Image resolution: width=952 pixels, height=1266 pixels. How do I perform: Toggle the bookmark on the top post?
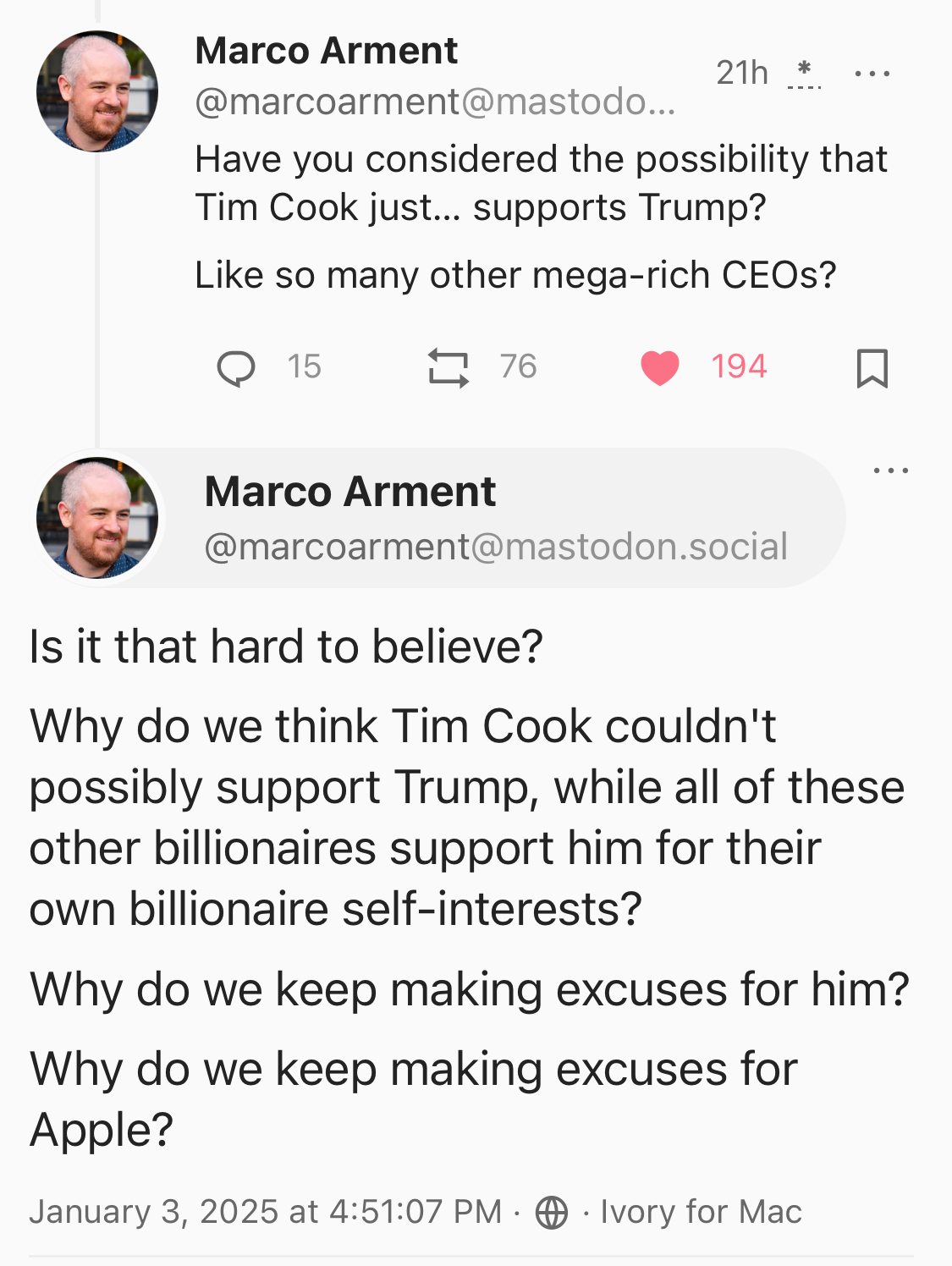pos(872,368)
